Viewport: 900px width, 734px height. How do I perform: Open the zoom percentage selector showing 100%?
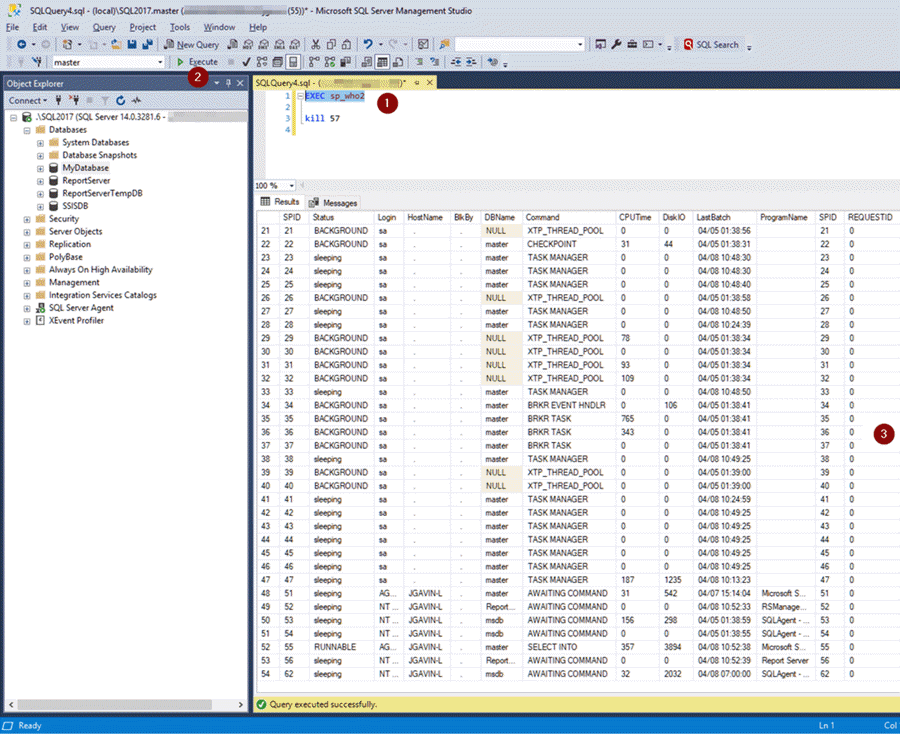pos(272,187)
